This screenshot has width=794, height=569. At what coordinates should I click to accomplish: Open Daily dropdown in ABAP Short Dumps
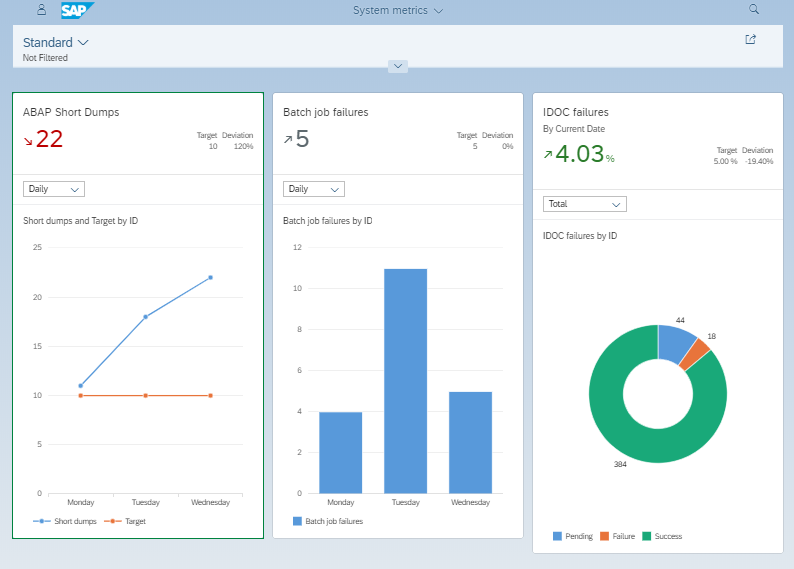[x=54, y=189]
